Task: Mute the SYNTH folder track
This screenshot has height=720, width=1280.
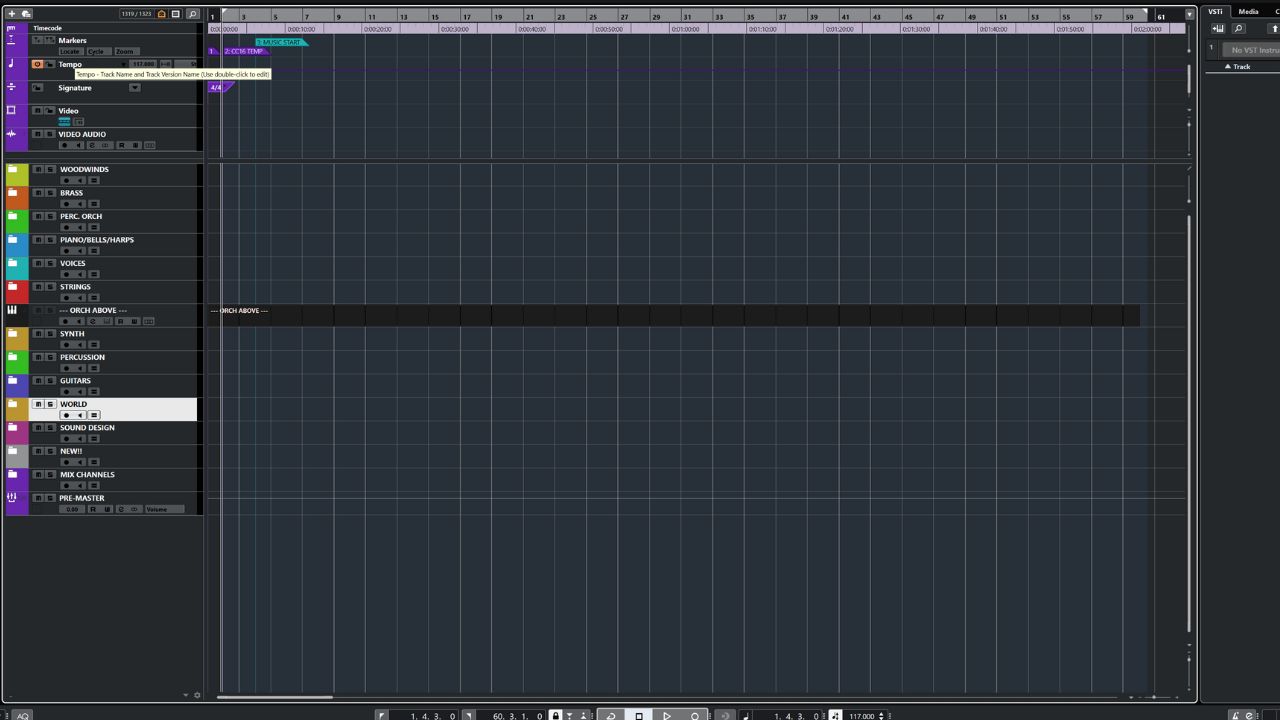Action: pos(38,334)
